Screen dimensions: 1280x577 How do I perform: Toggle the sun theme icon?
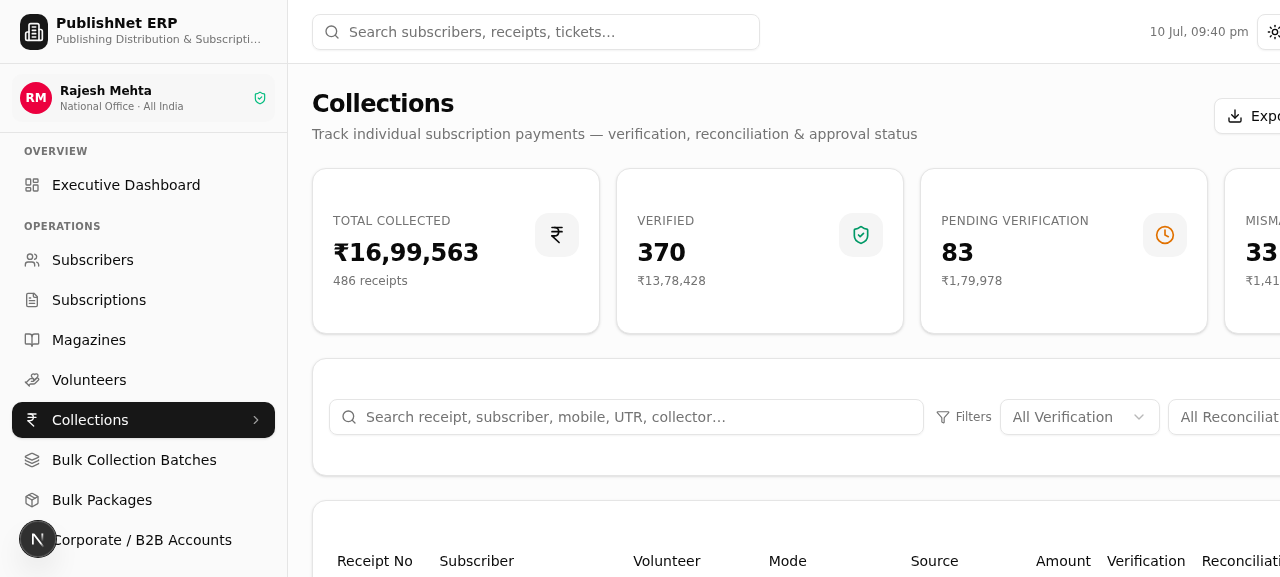(x=1273, y=32)
